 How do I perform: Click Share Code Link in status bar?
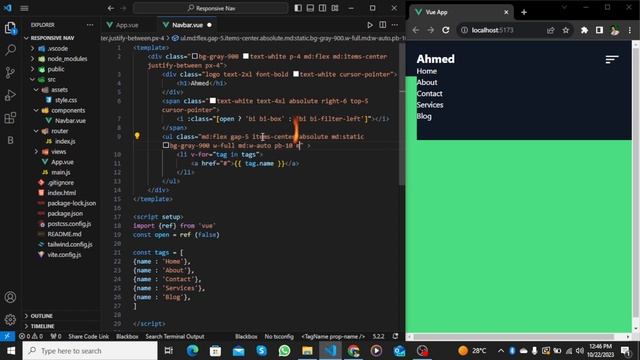click(x=89, y=336)
